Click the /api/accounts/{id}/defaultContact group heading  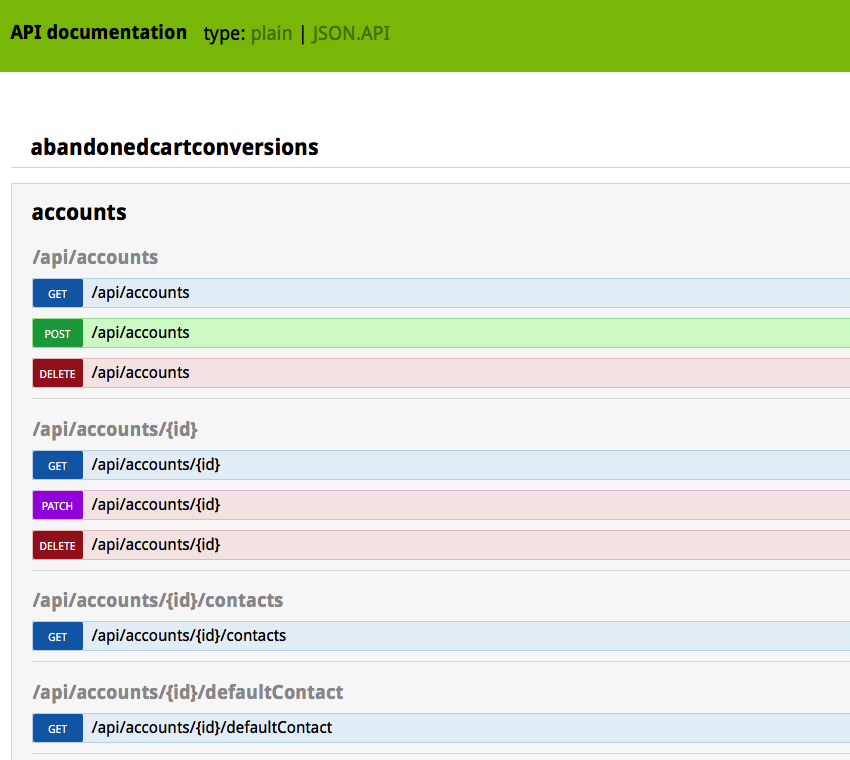click(x=188, y=693)
